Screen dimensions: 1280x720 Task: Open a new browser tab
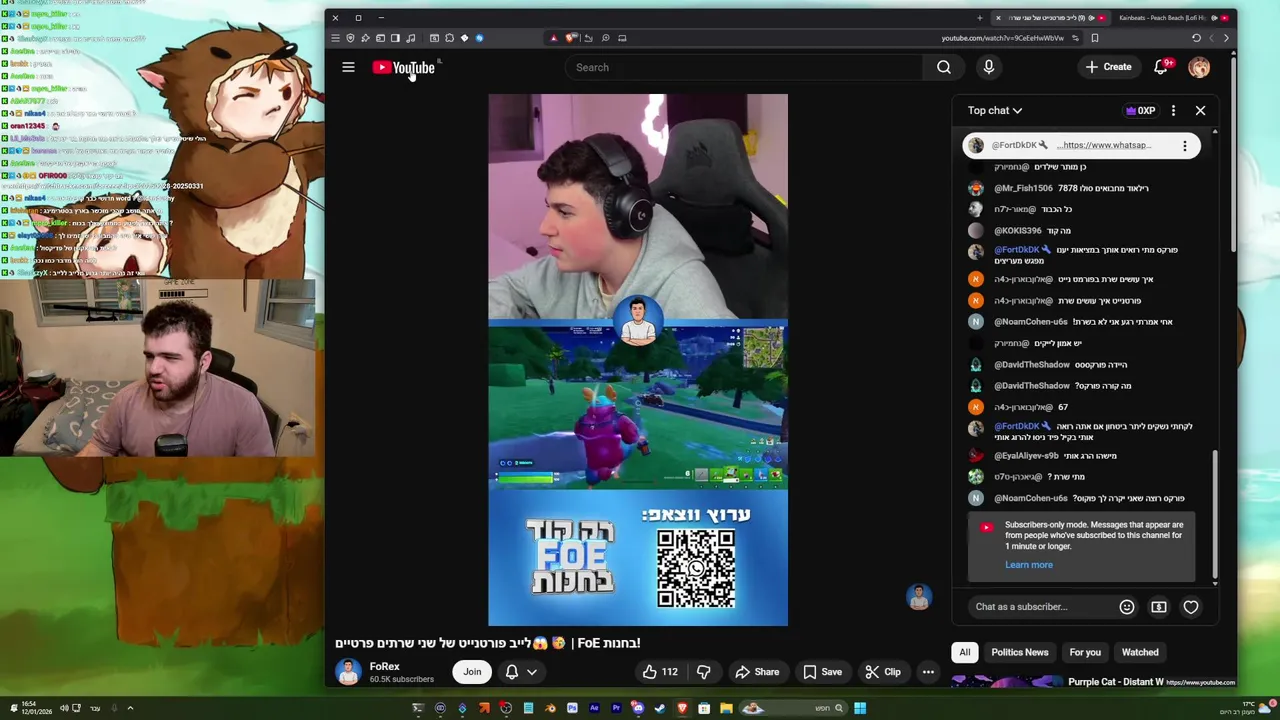[x=980, y=18]
